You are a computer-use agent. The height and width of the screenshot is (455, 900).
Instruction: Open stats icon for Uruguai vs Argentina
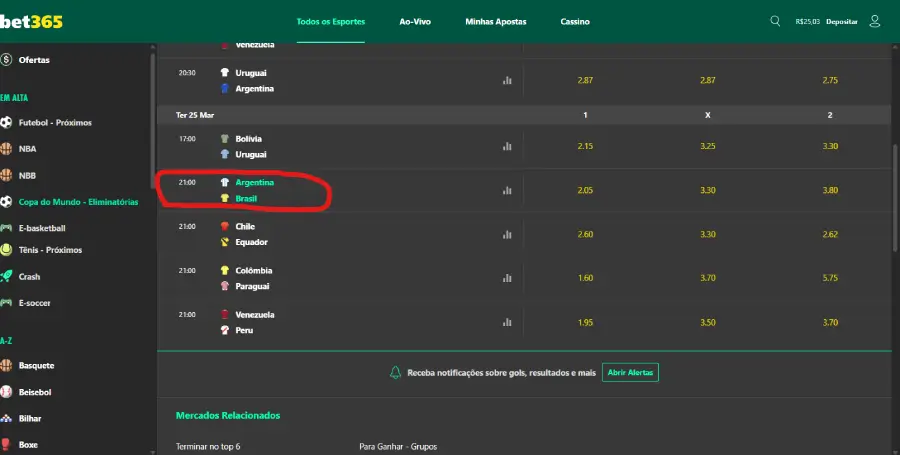click(507, 80)
